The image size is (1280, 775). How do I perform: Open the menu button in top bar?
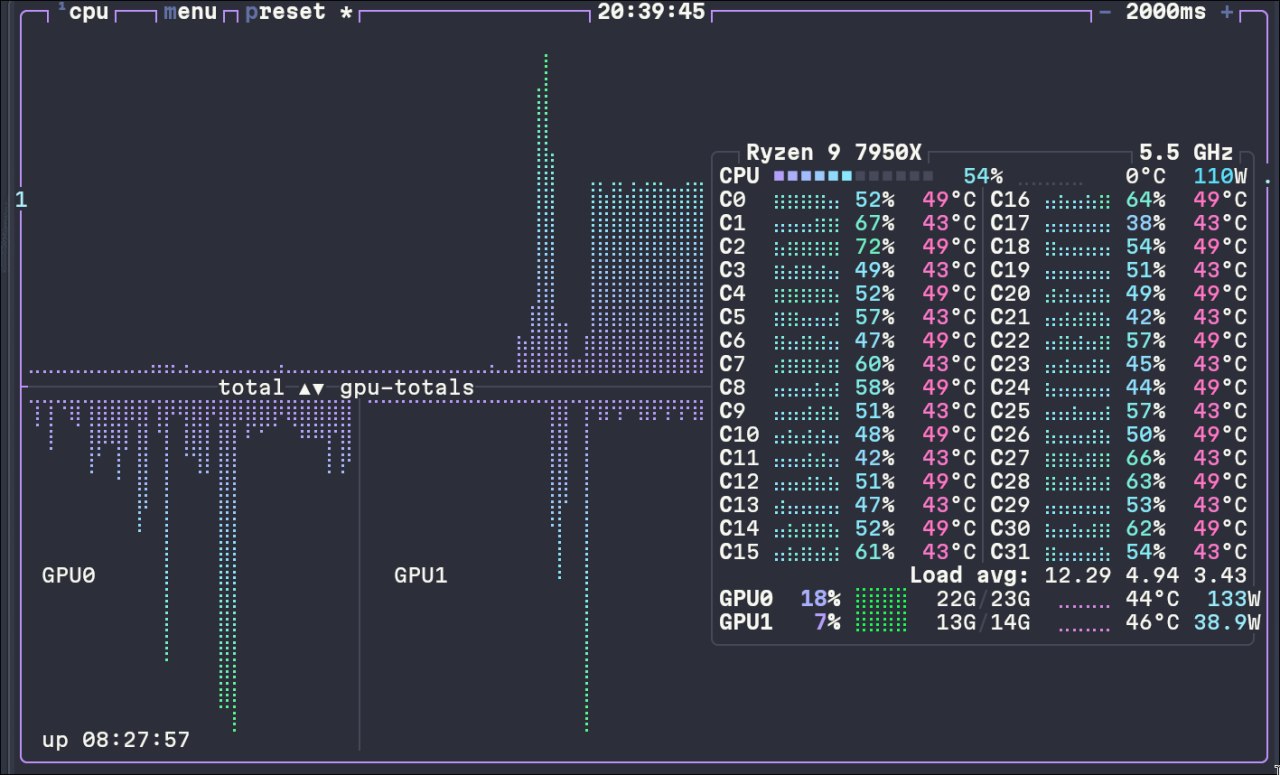pos(190,12)
